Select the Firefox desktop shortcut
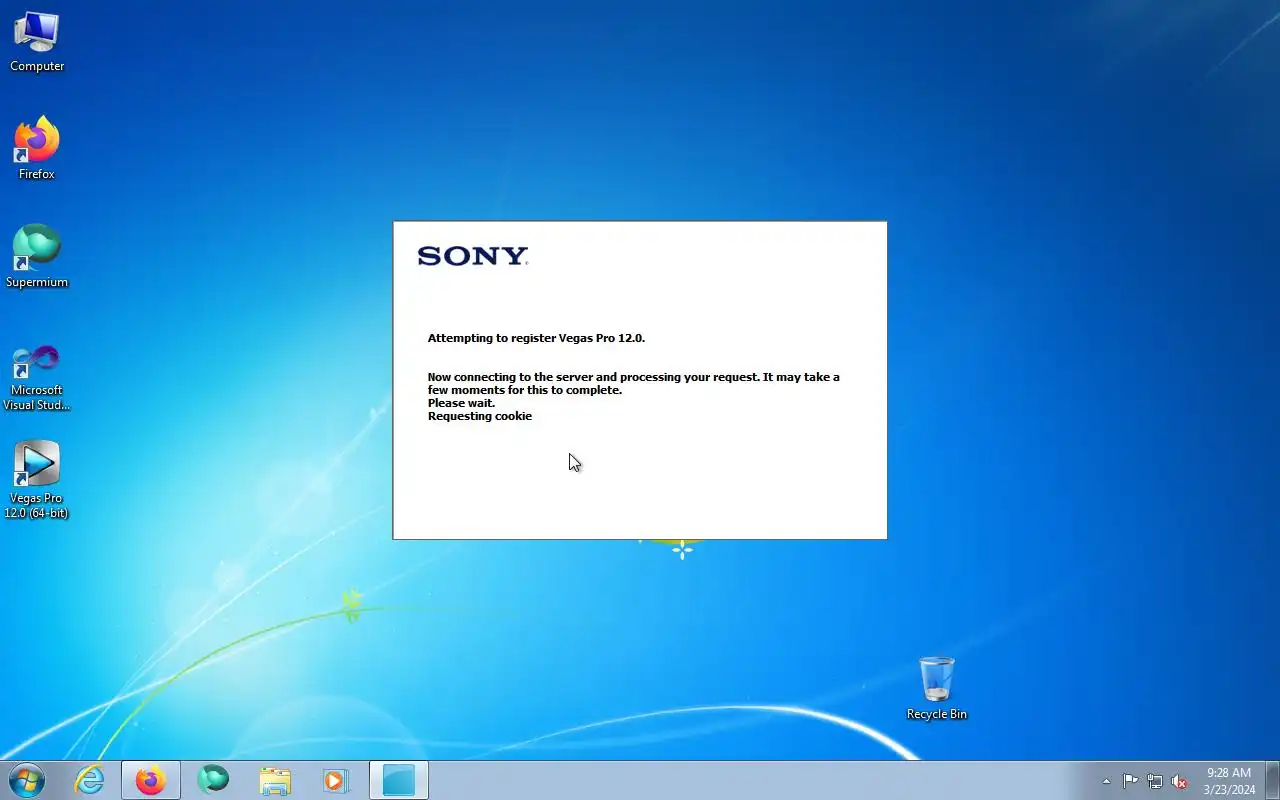 [x=37, y=149]
